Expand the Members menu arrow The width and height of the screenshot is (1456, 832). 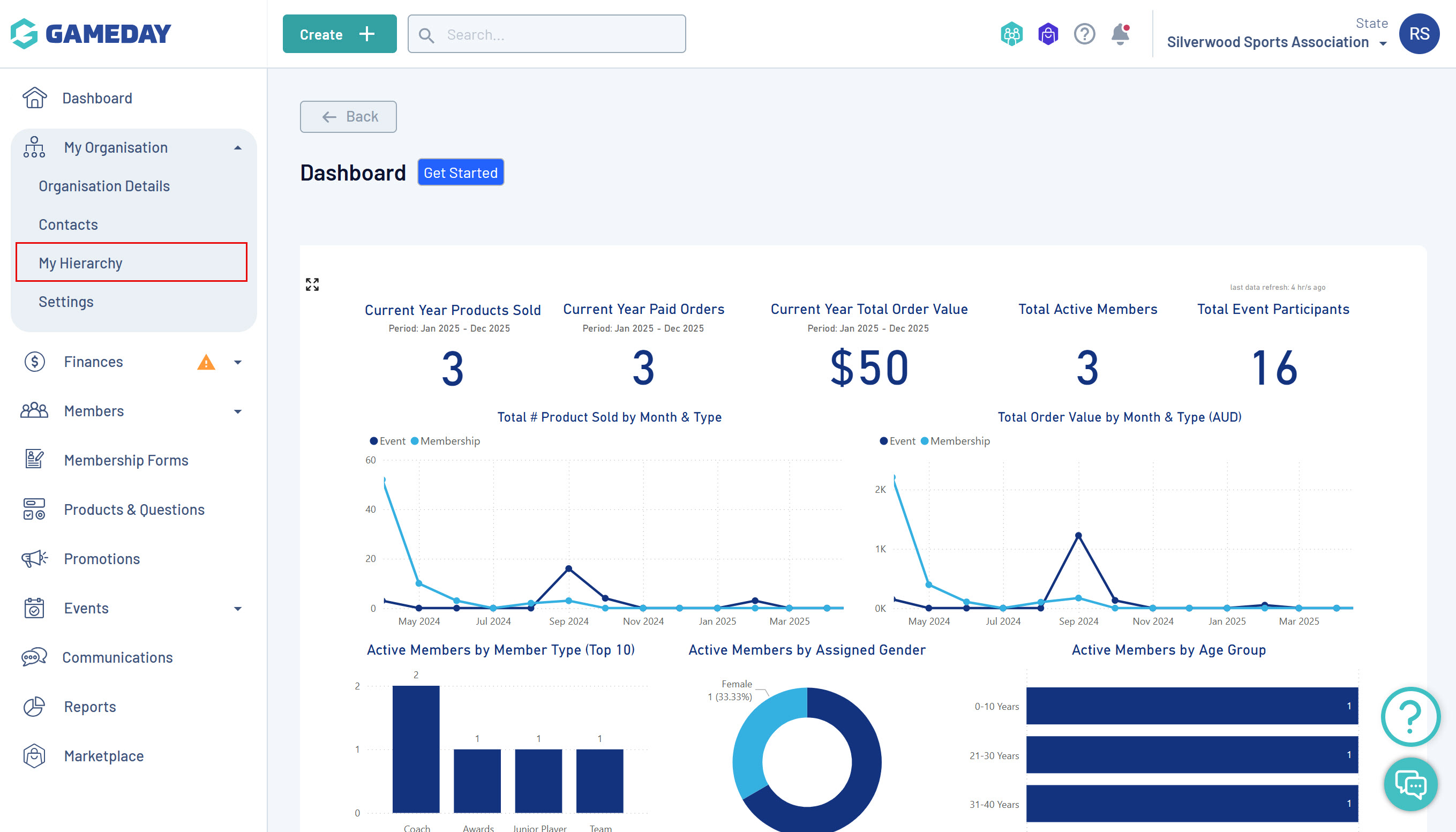pos(238,411)
